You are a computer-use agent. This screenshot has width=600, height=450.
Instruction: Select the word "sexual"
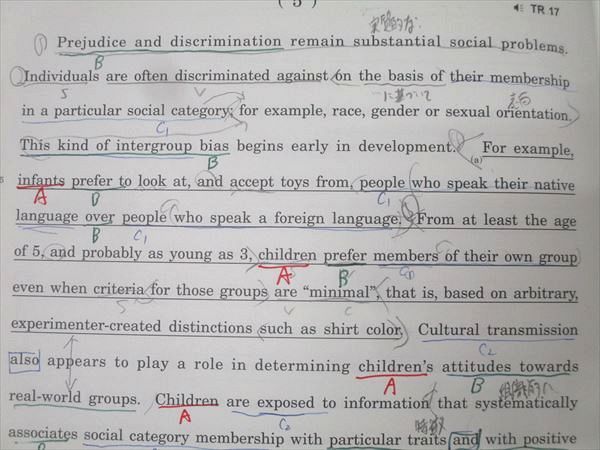coord(467,112)
